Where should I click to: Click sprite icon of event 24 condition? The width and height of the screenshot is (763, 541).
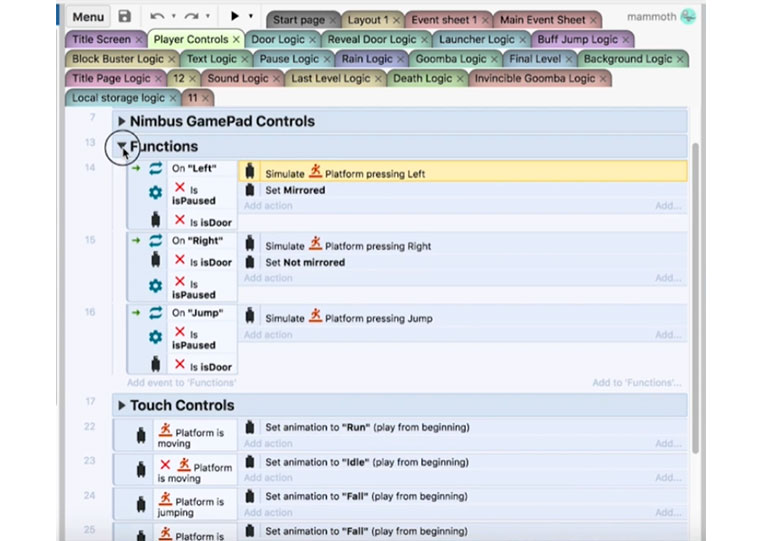point(141,504)
